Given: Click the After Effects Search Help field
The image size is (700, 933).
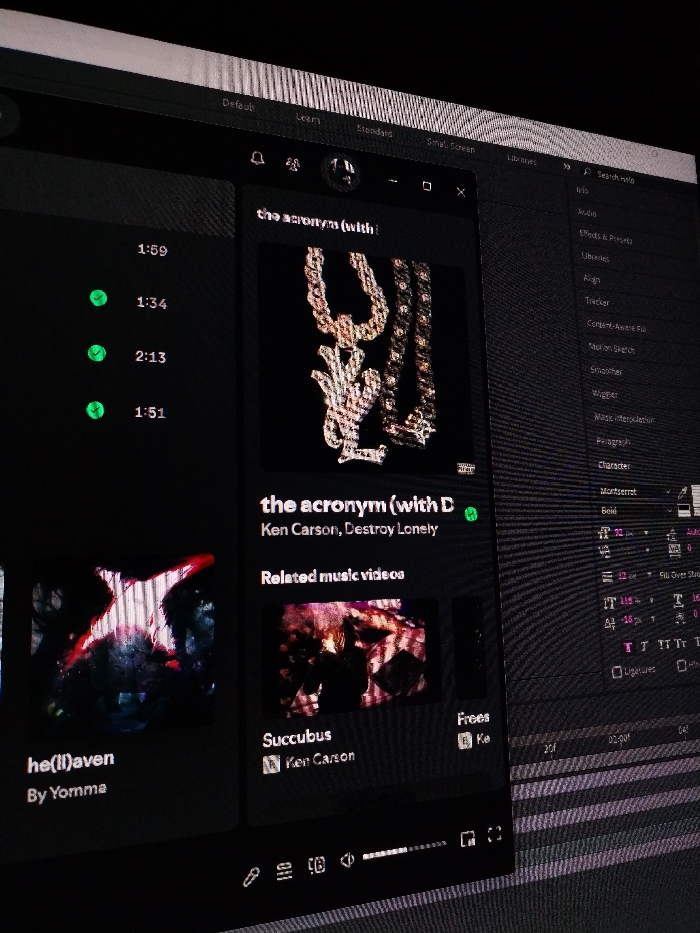Looking at the screenshot, I should click(637, 180).
